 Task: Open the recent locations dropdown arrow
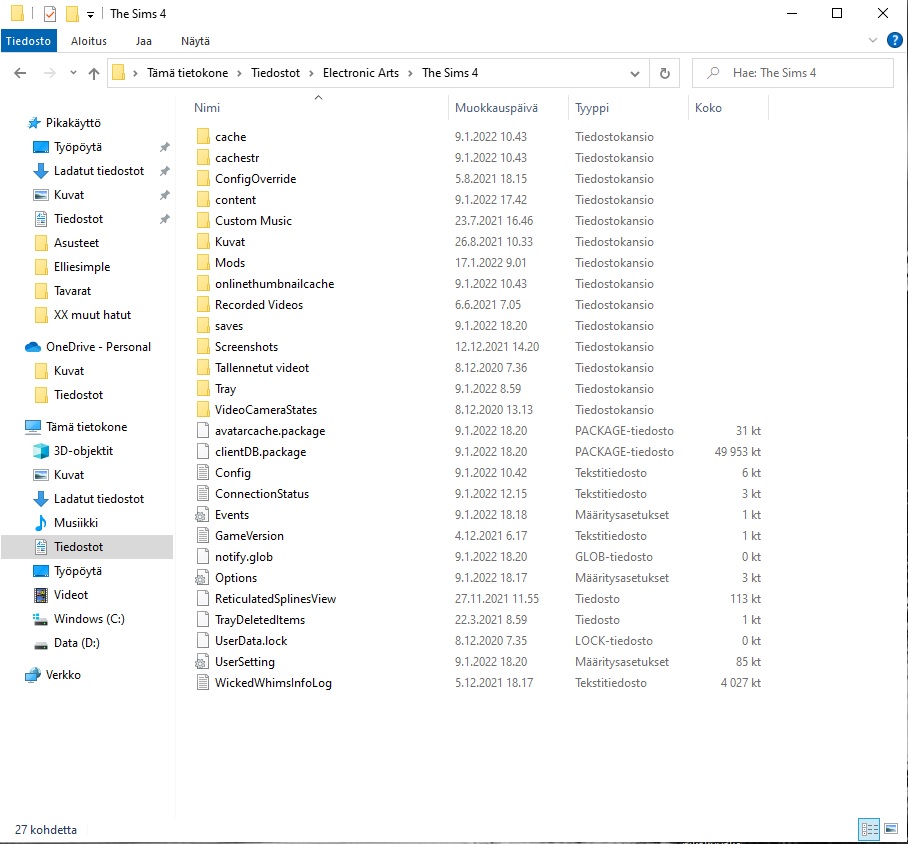[x=73, y=73]
